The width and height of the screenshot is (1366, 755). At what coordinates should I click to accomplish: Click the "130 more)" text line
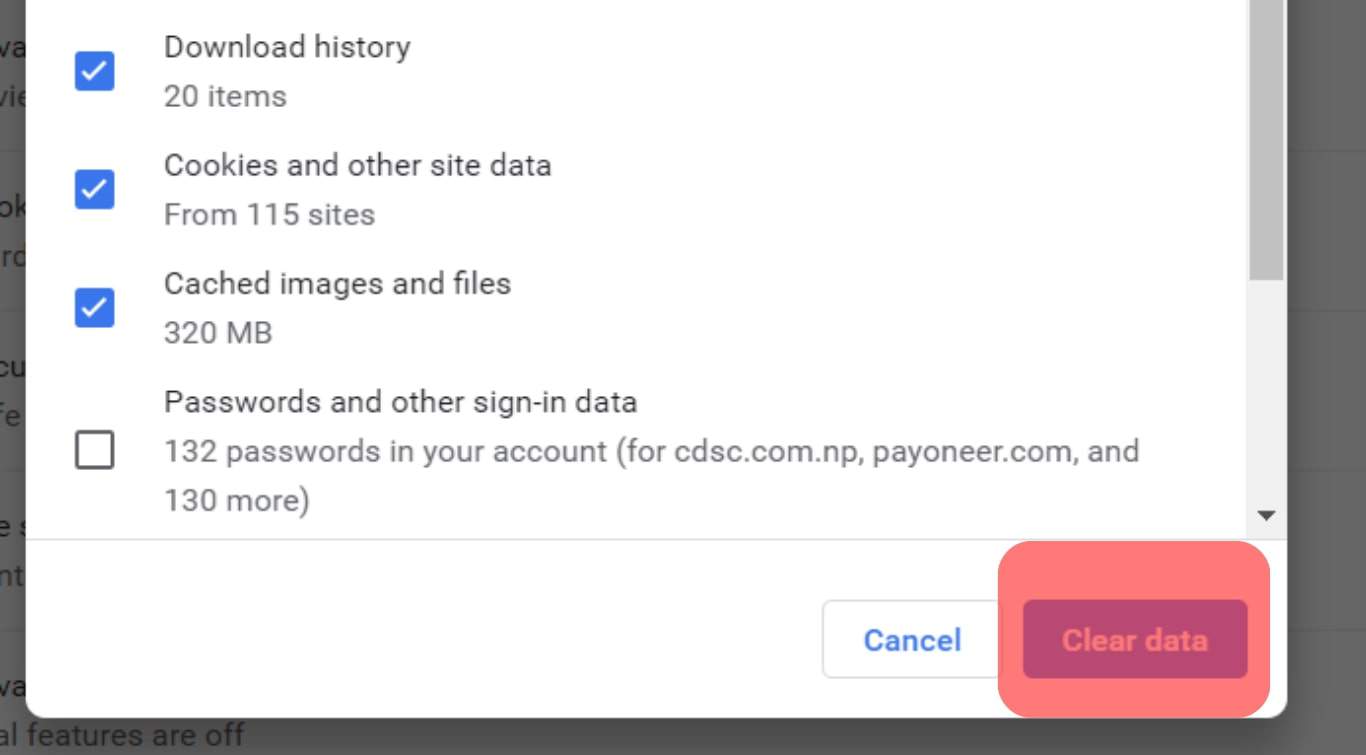[237, 500]
